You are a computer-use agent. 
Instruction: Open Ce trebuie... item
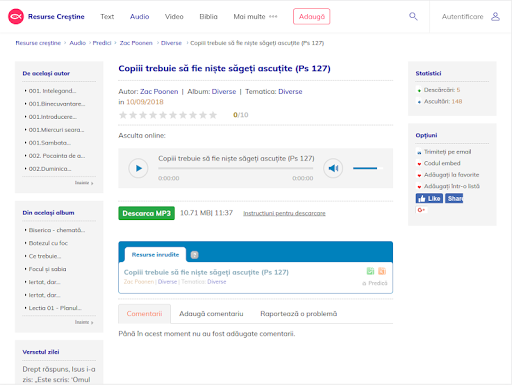45,256
